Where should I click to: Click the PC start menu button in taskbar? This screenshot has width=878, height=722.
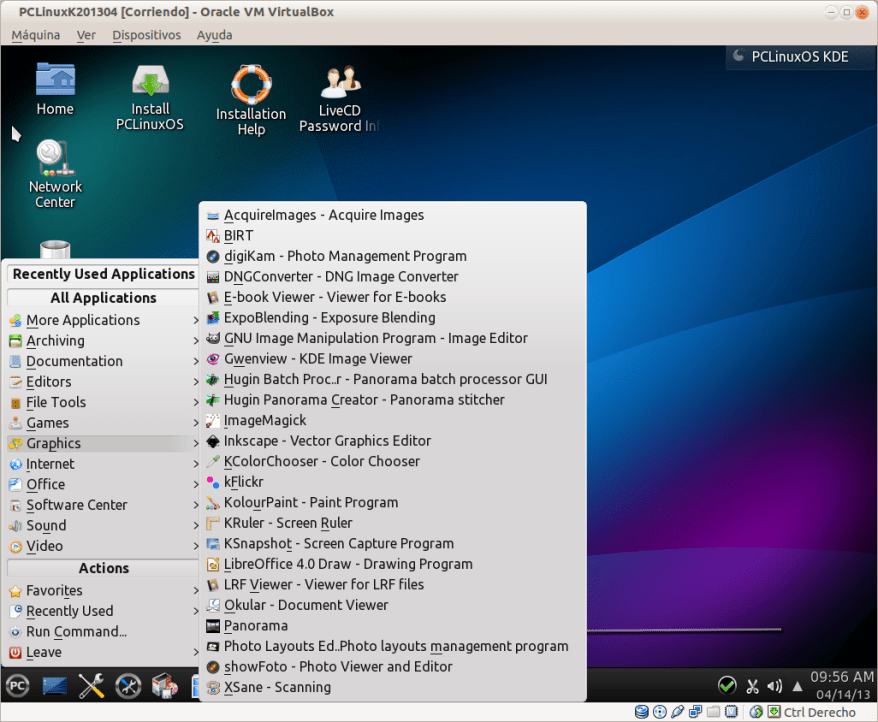click(18, 685)
